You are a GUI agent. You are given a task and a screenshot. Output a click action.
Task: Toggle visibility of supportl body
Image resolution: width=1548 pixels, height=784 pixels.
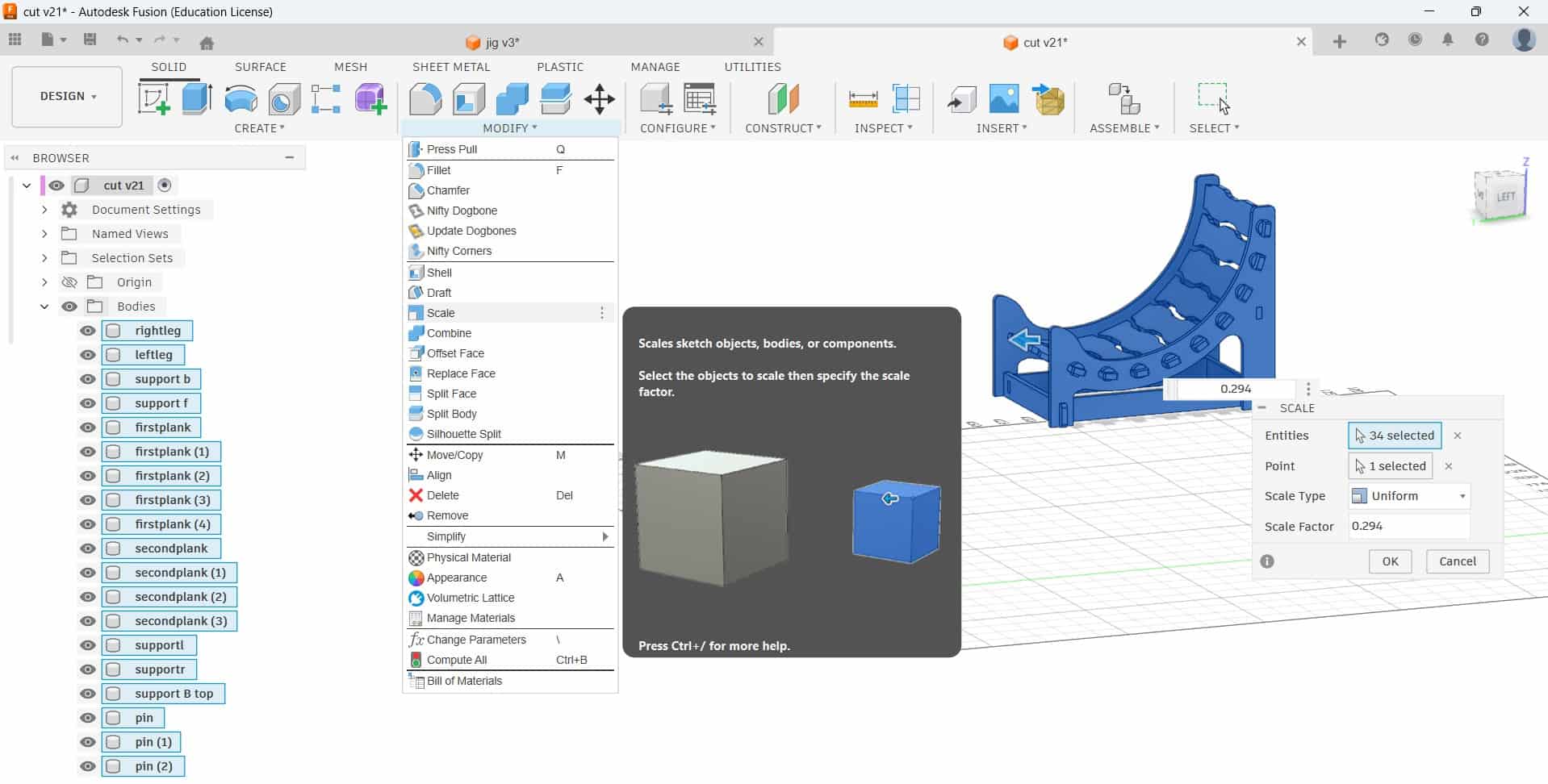pyautogui.click(x=87, y=645)
